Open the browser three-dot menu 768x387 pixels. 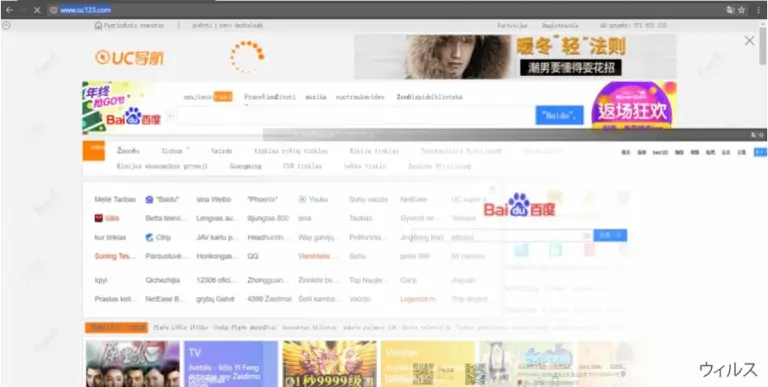tap(758, 10)
